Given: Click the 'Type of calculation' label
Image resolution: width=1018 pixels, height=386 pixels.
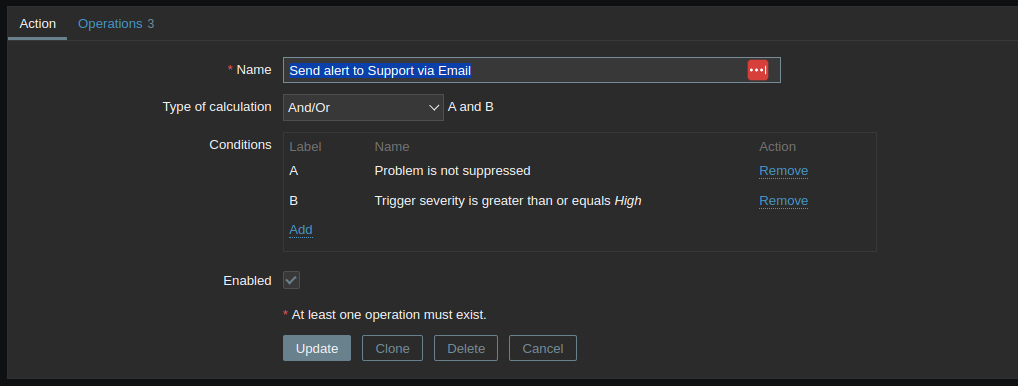Looking at the screenshot, I should point(217,107).
